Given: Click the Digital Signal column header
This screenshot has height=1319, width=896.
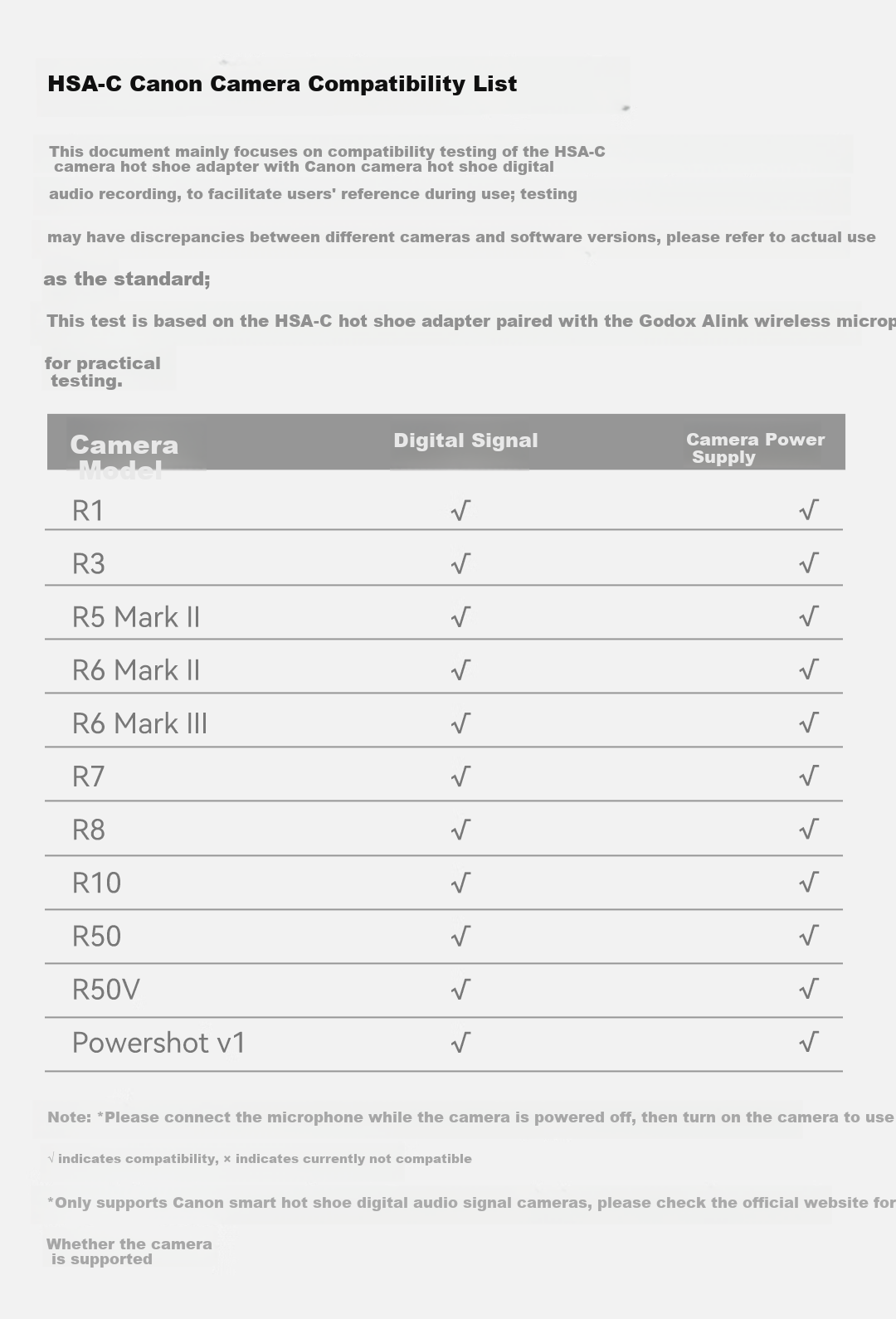Looking at the screenshot, I should (465, 440).
